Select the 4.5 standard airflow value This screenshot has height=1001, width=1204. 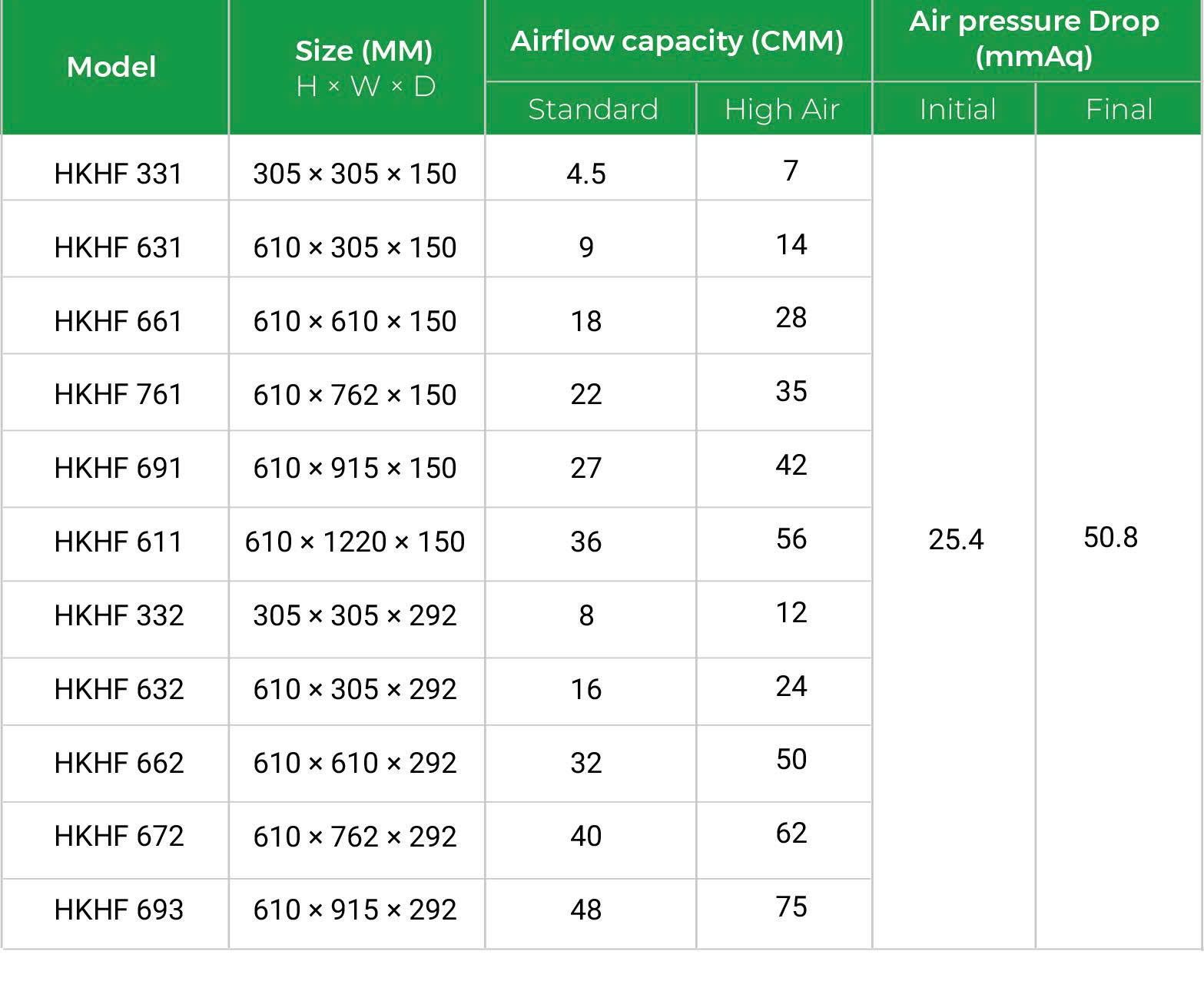(x=586, y=174)
